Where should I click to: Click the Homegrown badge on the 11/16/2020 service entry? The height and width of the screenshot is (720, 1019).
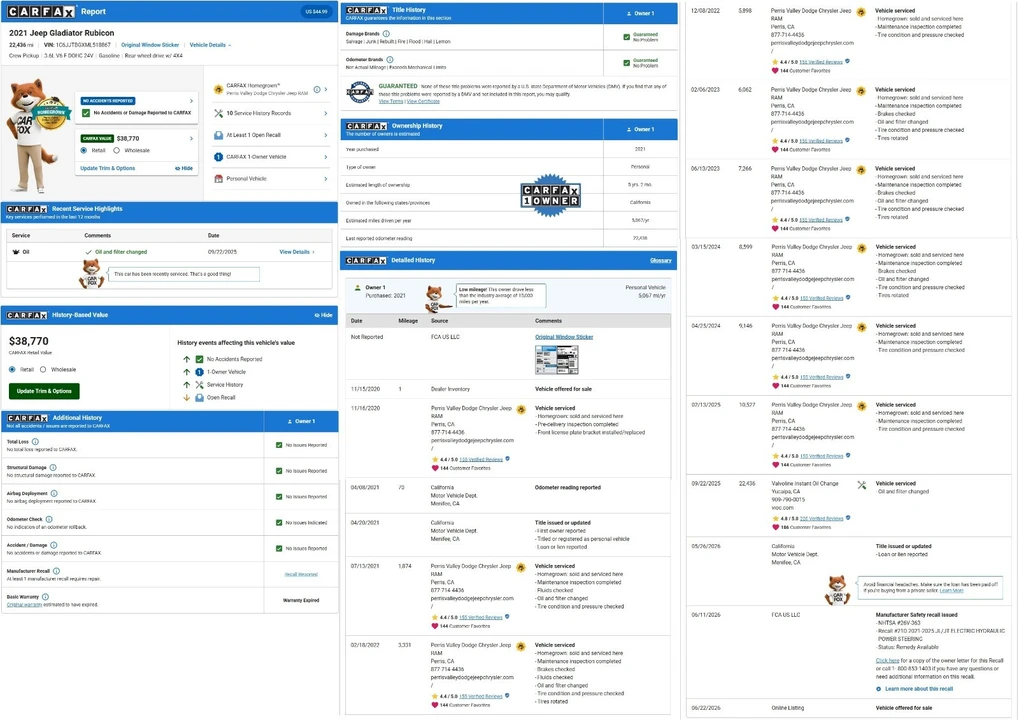[x=521, y=409]
